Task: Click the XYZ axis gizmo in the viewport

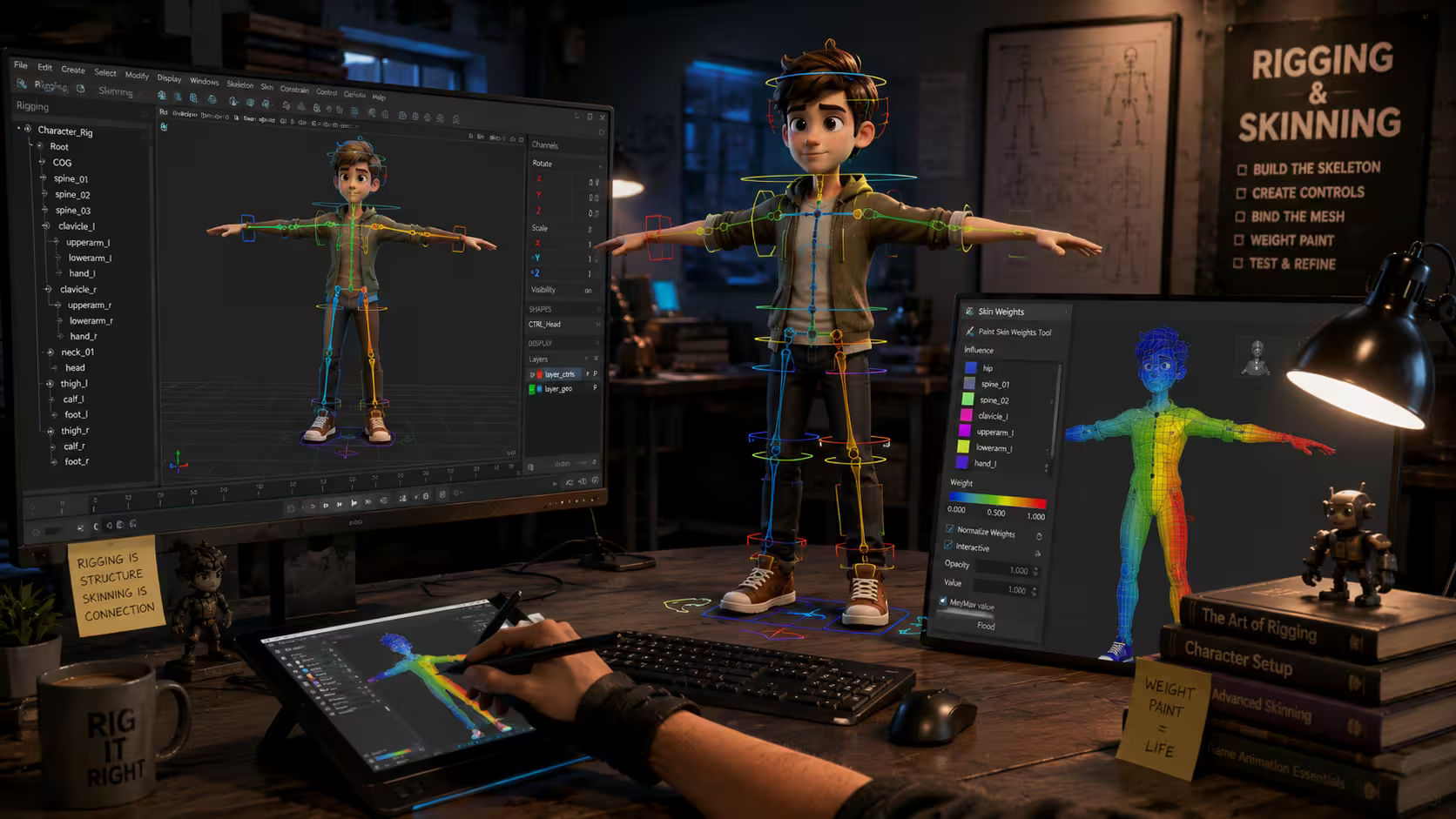Action: (x=178, y=461)
